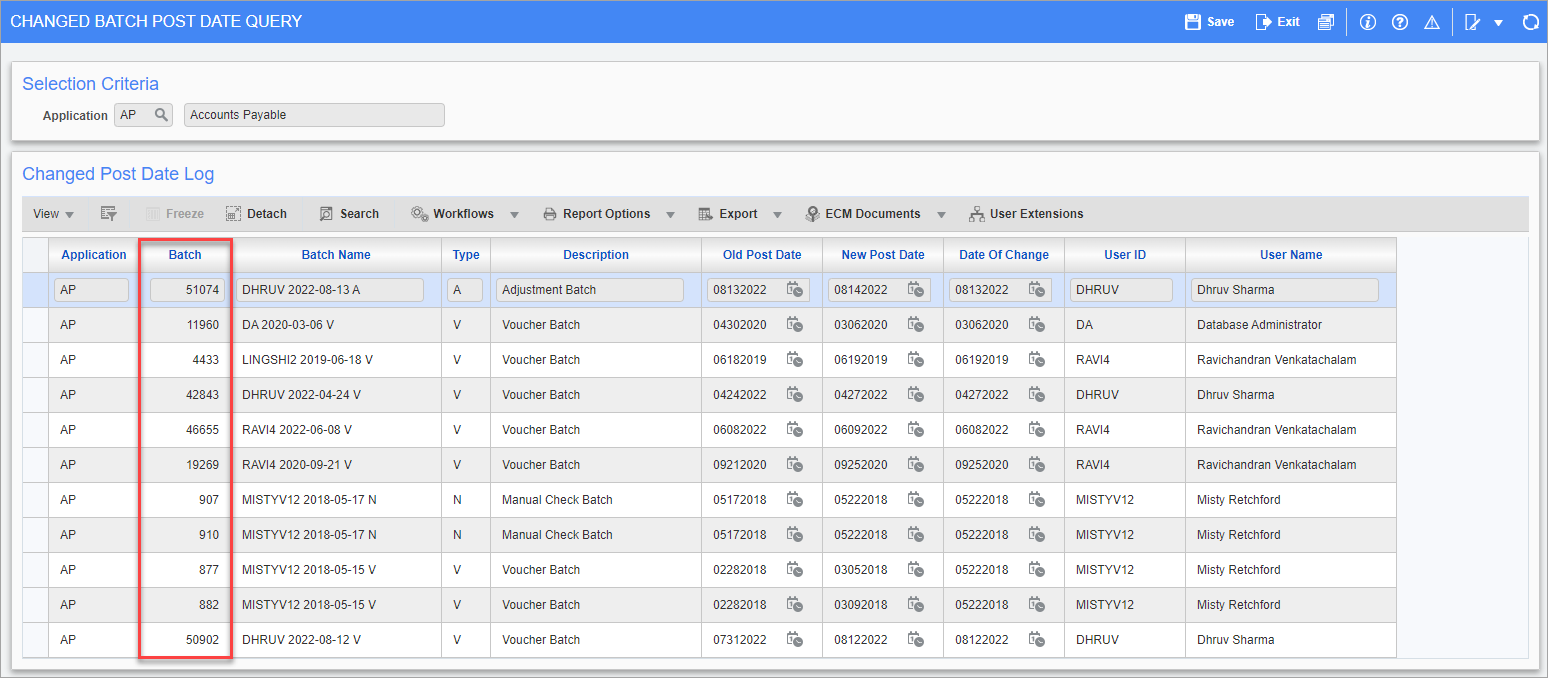This screenshot has height=678, width=1548.
Task: Open the information icon in header
Action: pos(1368,21)
